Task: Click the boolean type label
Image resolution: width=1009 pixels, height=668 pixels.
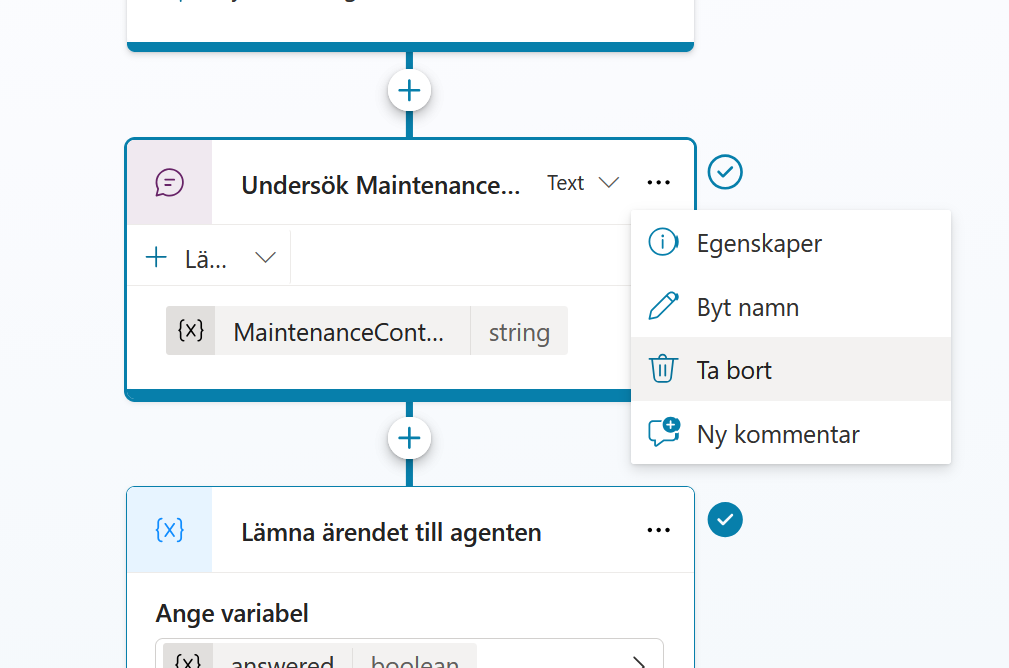Action: (415, 660)
